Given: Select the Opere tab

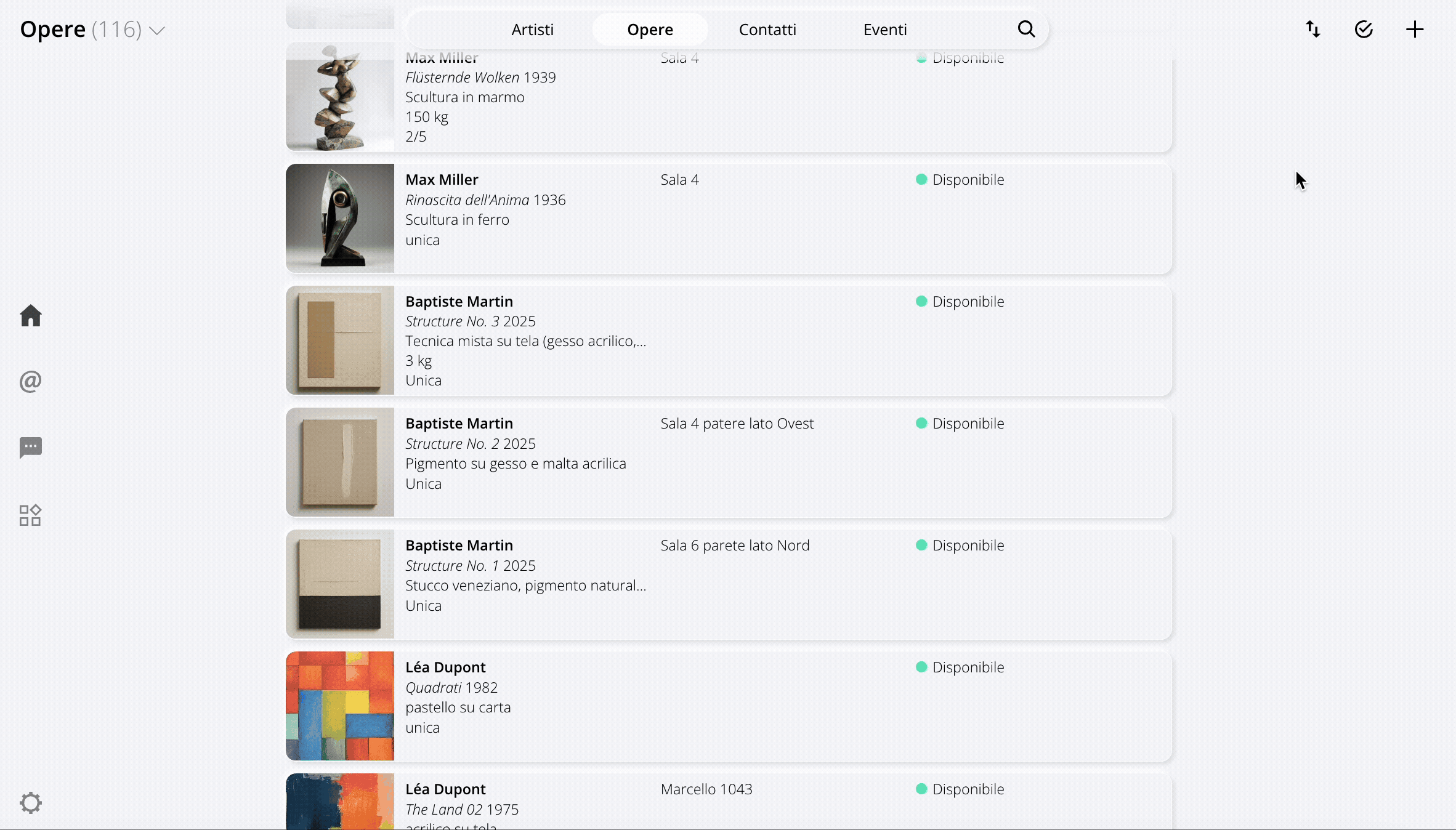Looking at the screenshot, I should pyautogui.click(x=650, y=29).
